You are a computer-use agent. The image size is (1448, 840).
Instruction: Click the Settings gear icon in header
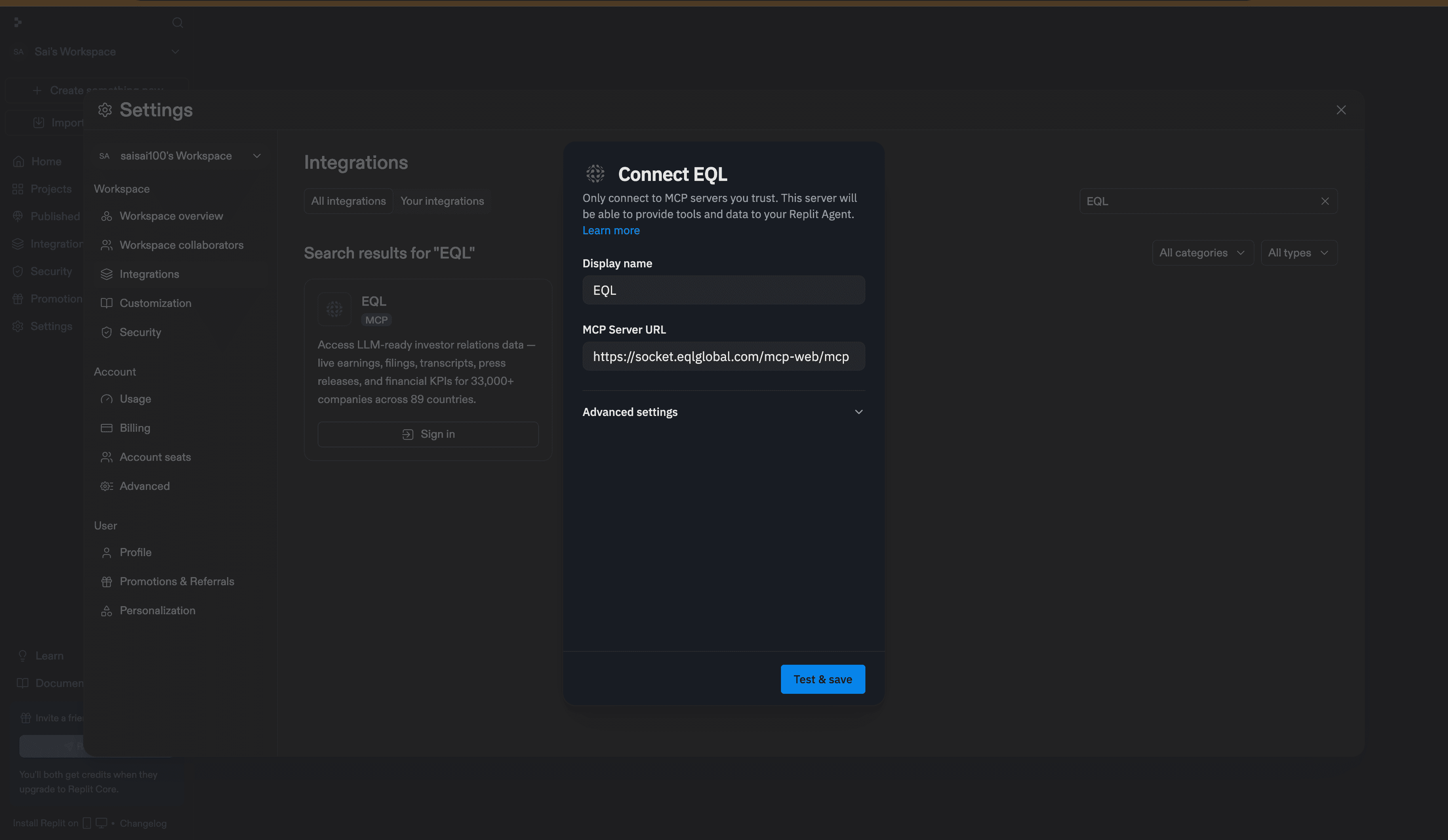tap(105, 110)
